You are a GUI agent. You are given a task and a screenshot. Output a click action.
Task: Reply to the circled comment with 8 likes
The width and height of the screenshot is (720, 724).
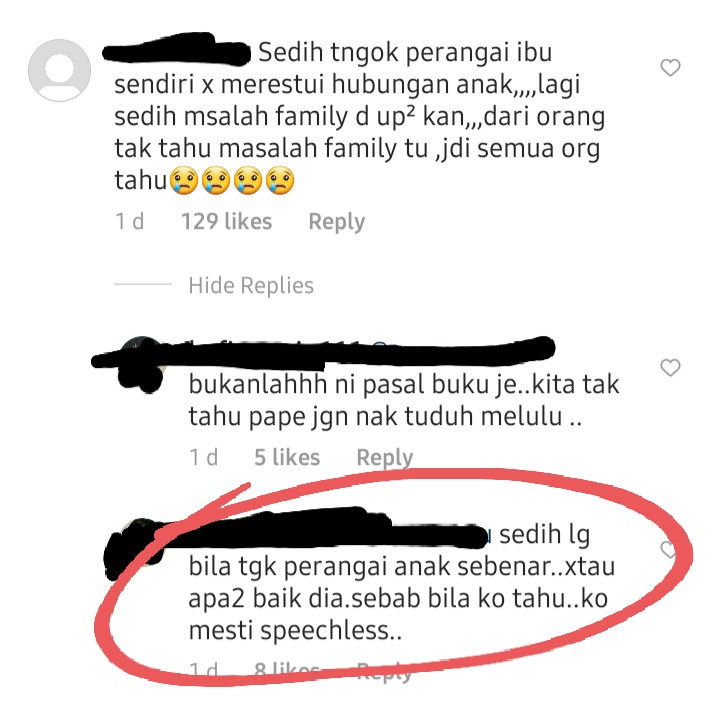385,672
